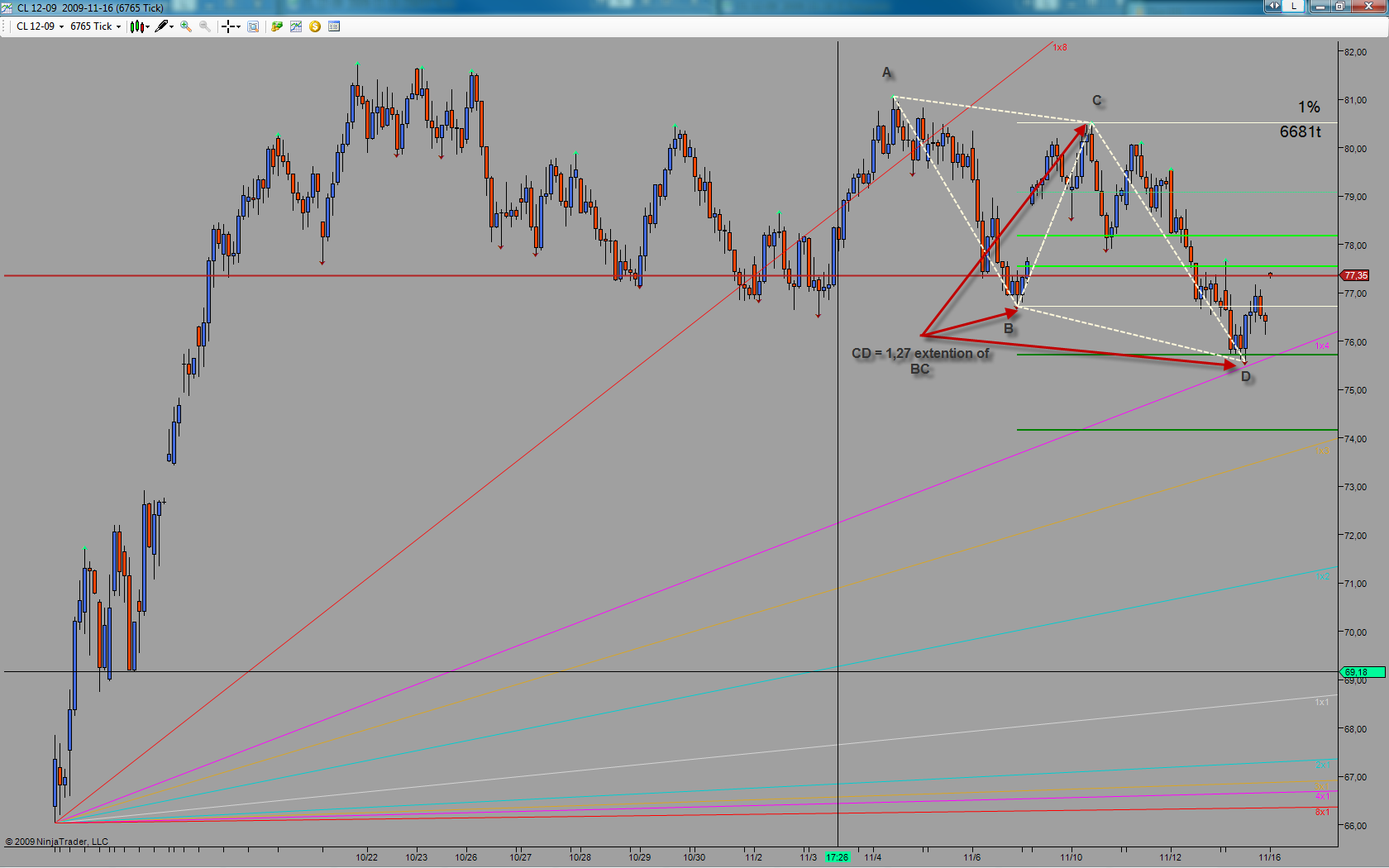Screen dimensions: 1389x868
Task: Select the pattern point label A
Action: [887, 73]
